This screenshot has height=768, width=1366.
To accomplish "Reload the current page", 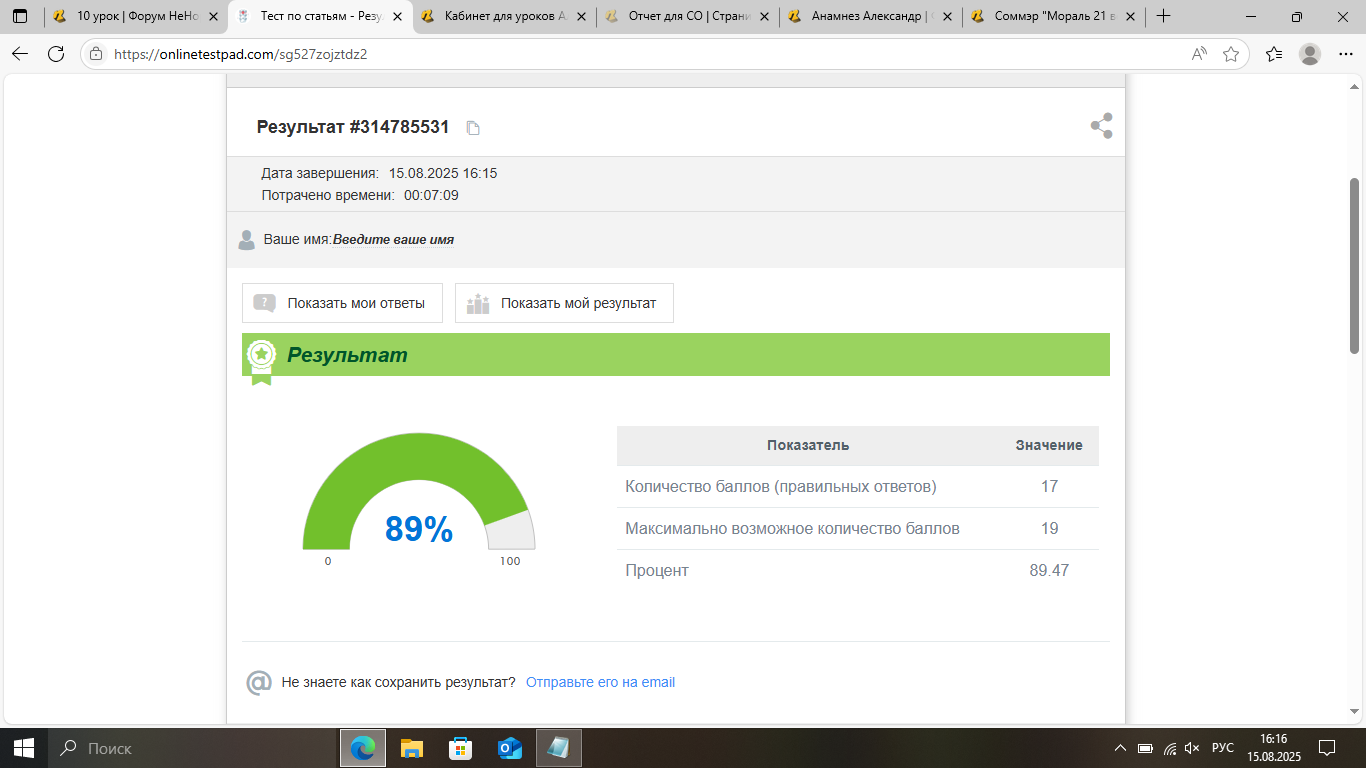I will tap(57, 54).
